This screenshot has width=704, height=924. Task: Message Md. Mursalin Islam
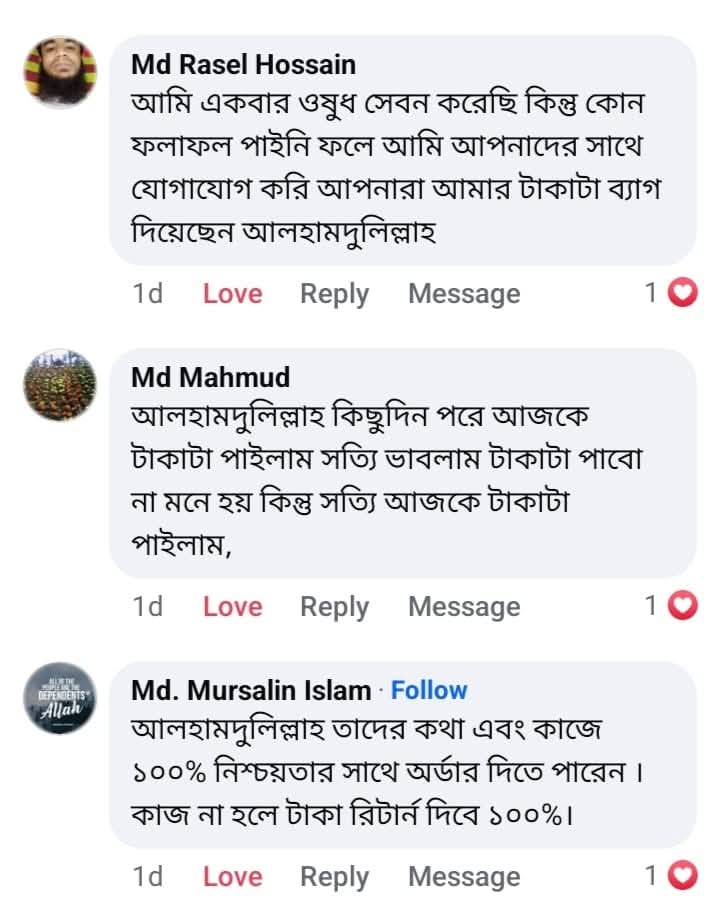tap(464, 877)
